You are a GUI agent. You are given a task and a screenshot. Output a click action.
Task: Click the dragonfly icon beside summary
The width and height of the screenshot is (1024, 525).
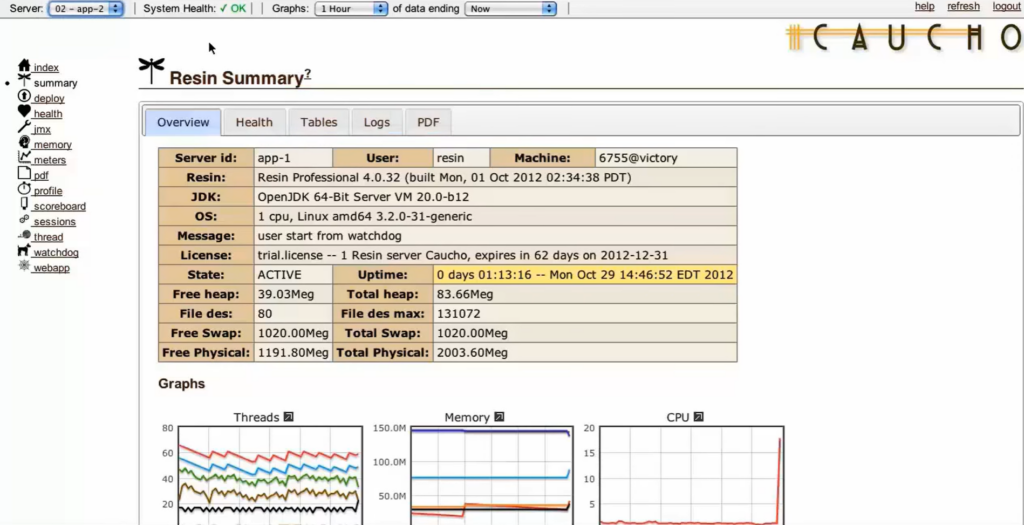click(x=24, y=80)
